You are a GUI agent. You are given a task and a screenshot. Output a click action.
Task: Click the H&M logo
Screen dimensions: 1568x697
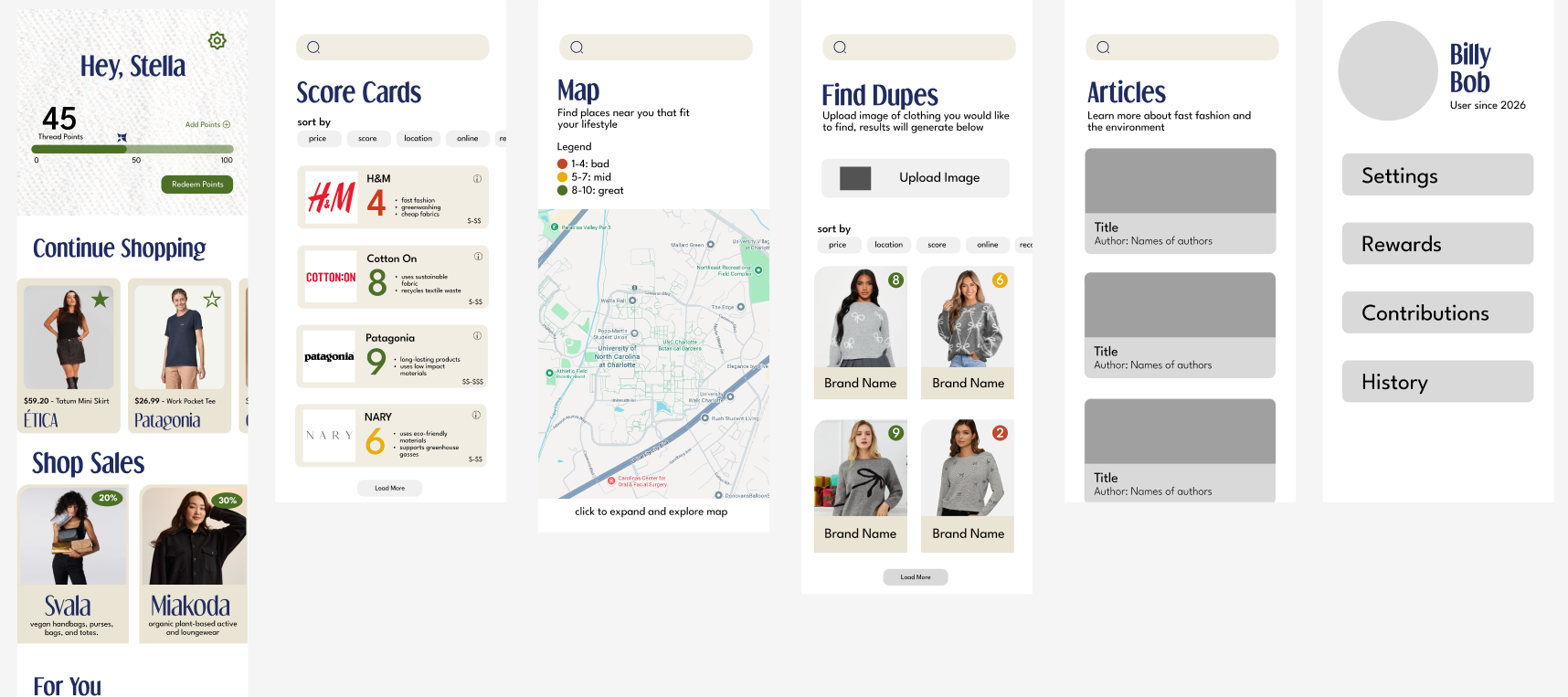click(x=331, y=197)
